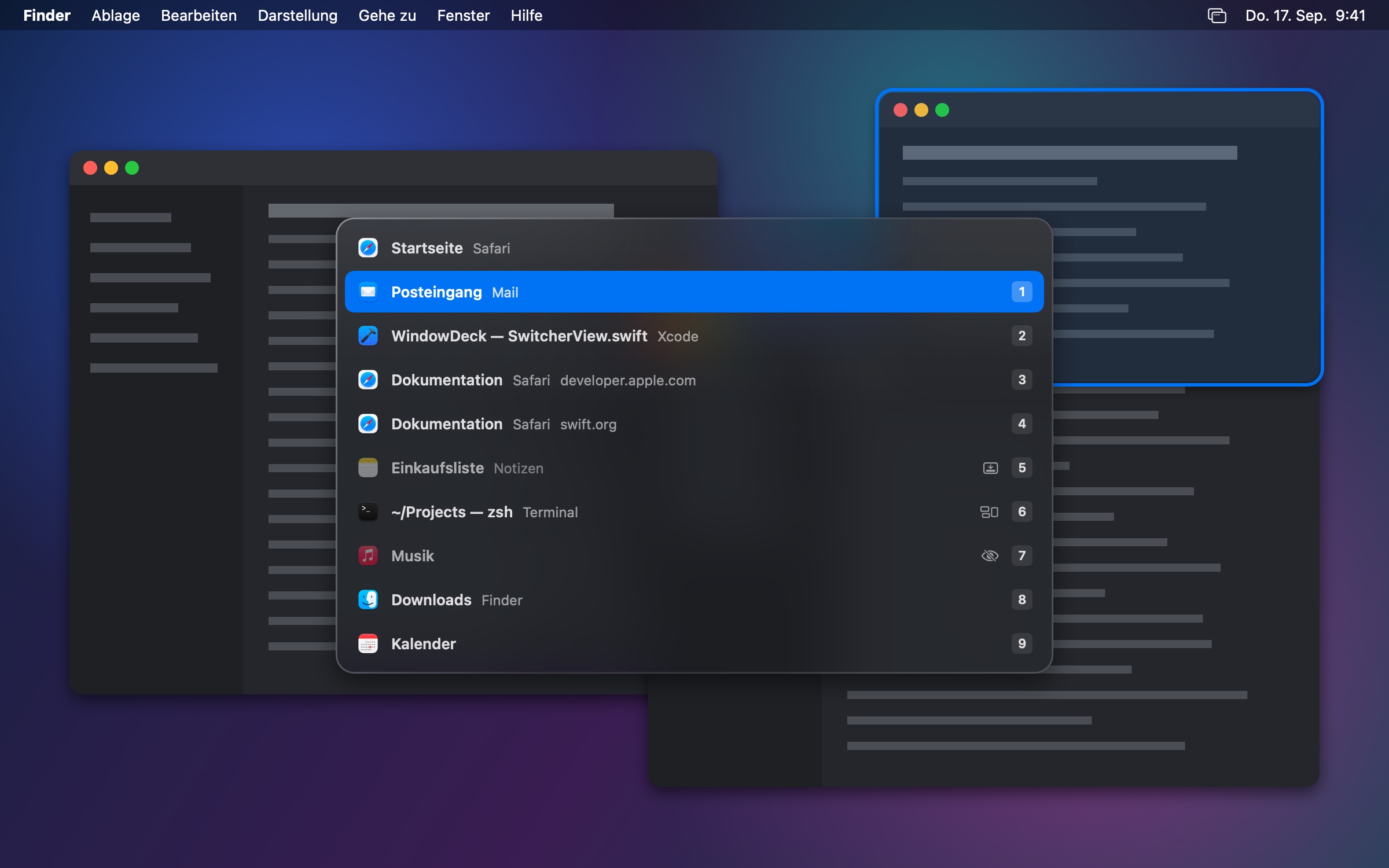Click shortcut badge 9 on Kalender row
Image resolution: width=1389 pixels, height=868 pixels.
[1022, 643]
